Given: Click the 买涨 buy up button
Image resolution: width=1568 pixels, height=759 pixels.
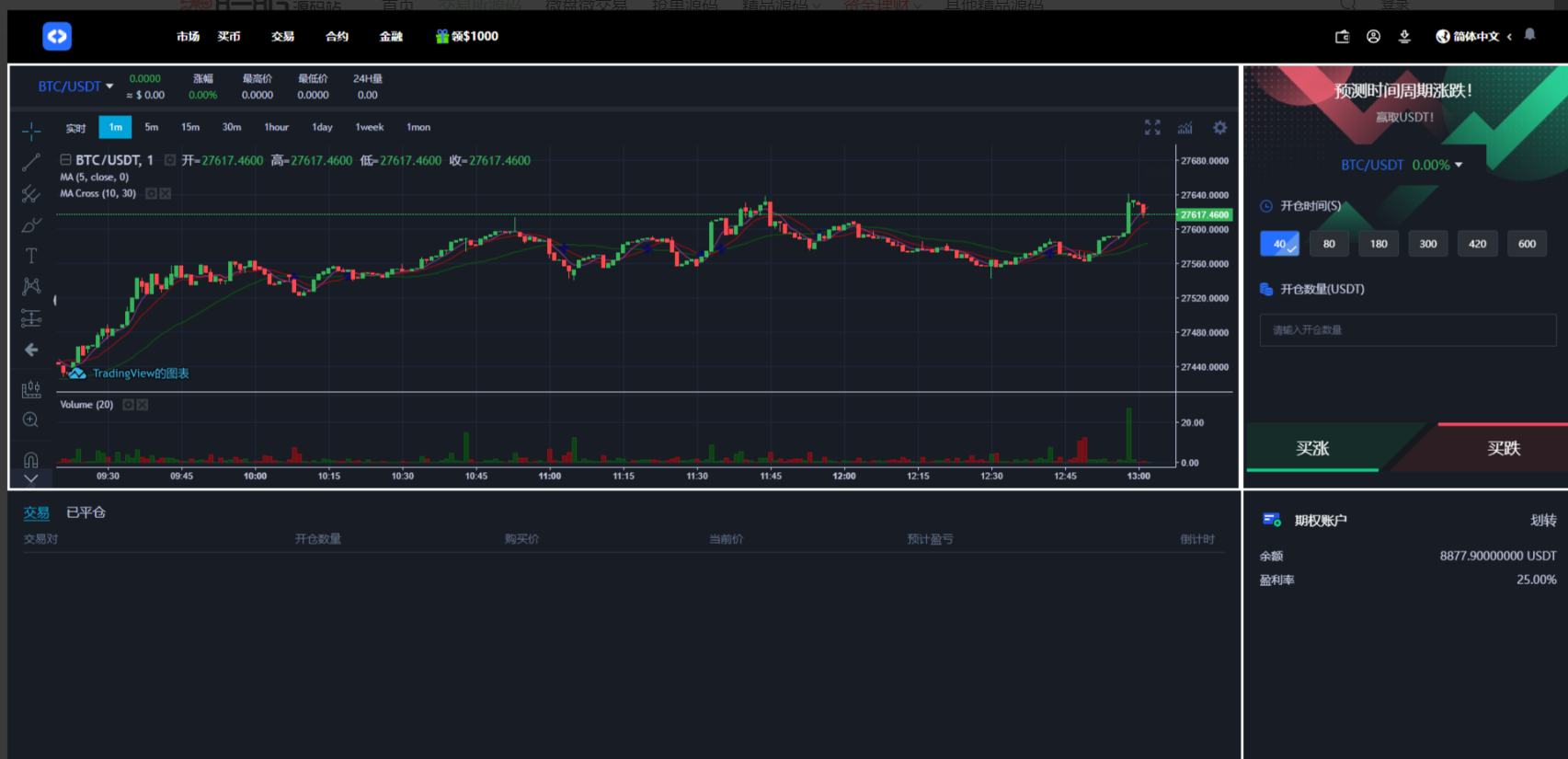Looking at the screenshot, I should pyautogui.click(x=1312, y=448).
